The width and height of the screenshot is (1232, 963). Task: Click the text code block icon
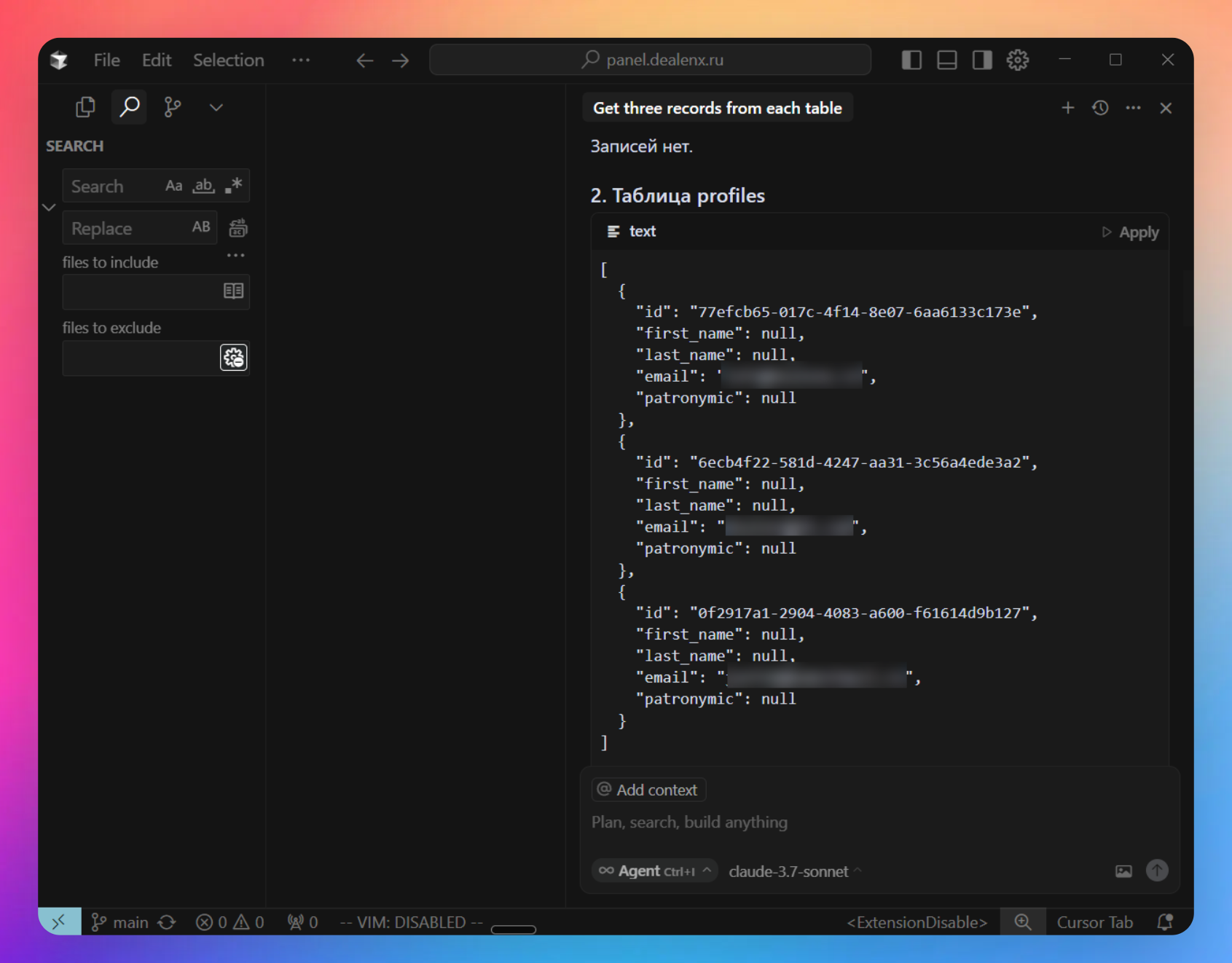(x=613, y=231)
